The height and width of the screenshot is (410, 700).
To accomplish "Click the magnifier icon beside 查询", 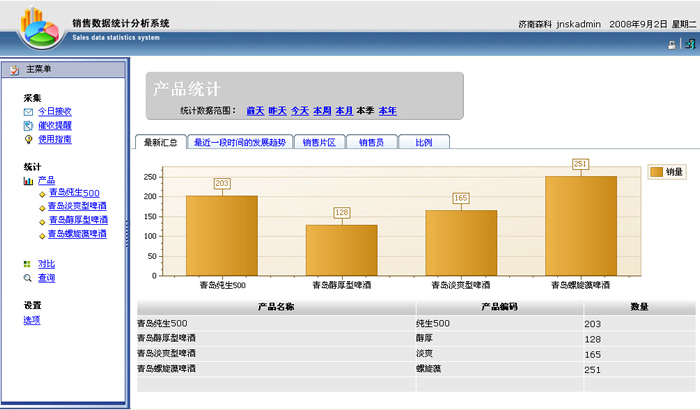I will tap(28, 278).
